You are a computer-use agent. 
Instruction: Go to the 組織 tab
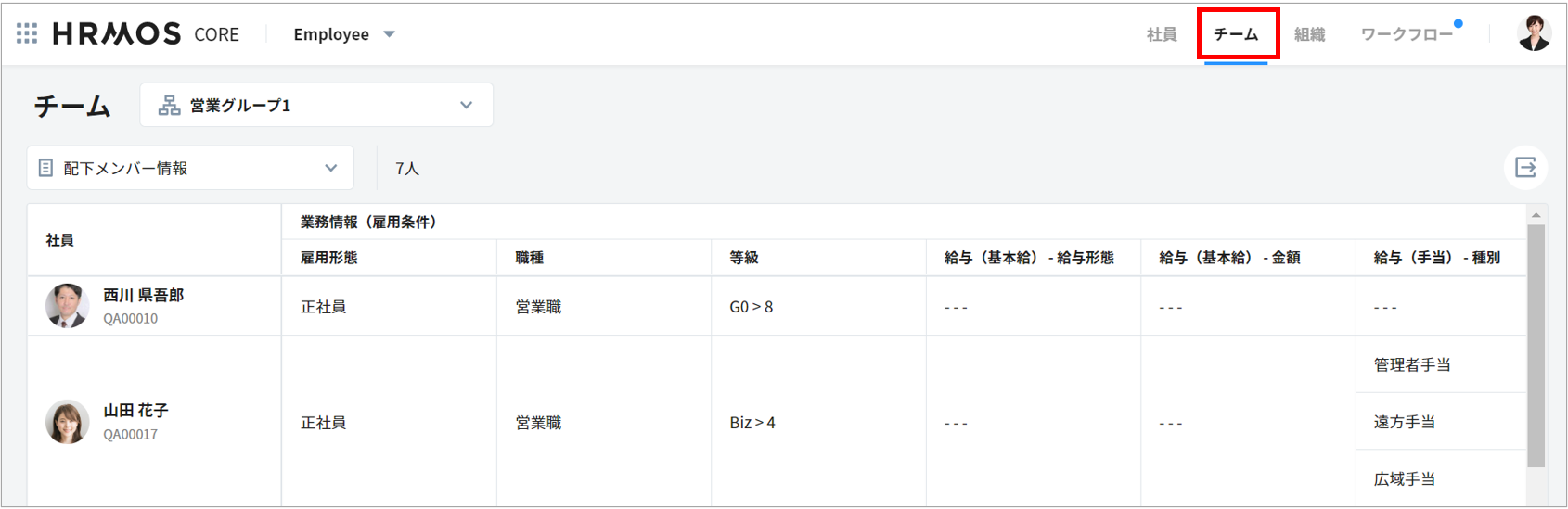[1309, 34]
